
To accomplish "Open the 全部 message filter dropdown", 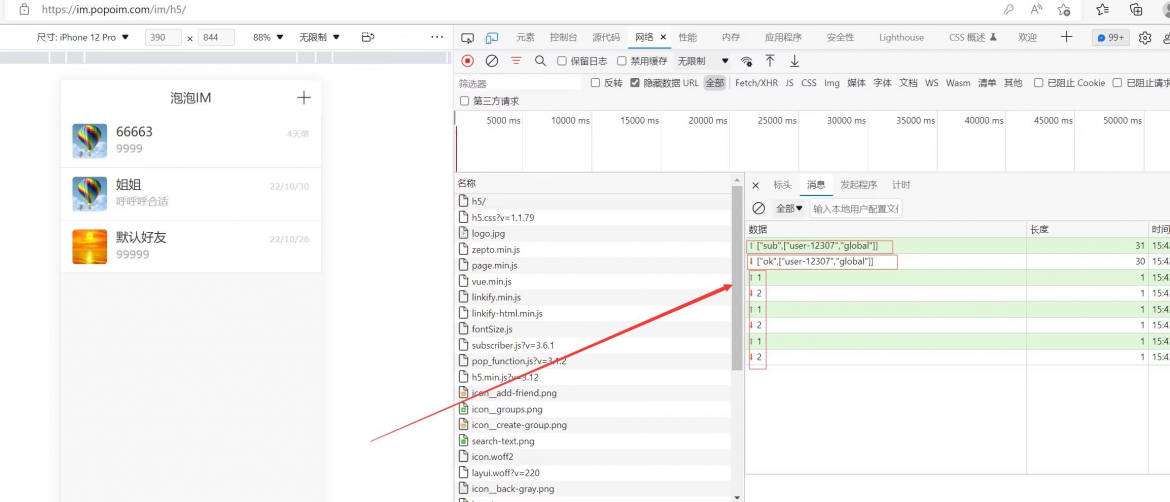I will click(789, 209).
